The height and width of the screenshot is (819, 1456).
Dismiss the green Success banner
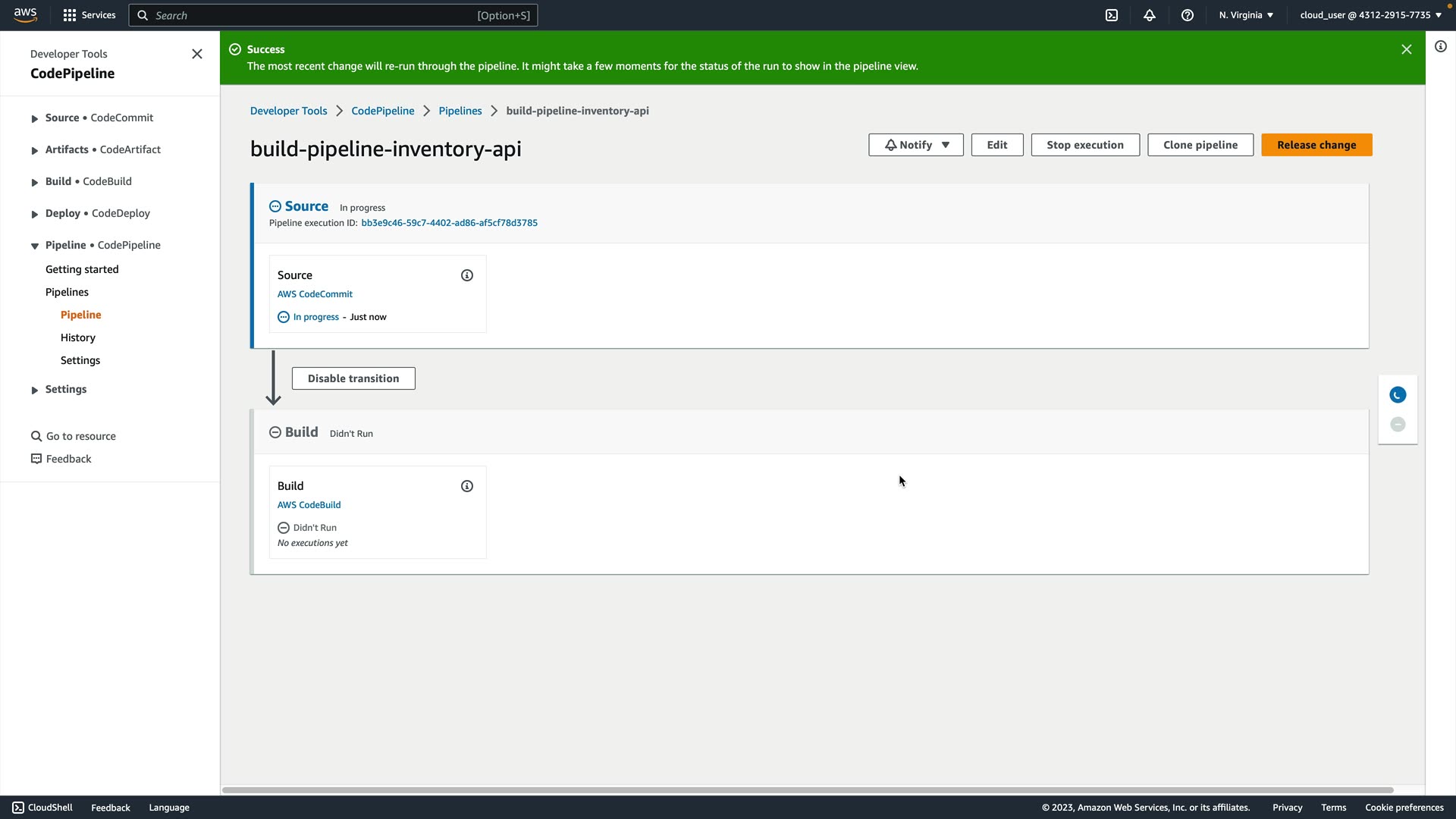[1407, 49]
